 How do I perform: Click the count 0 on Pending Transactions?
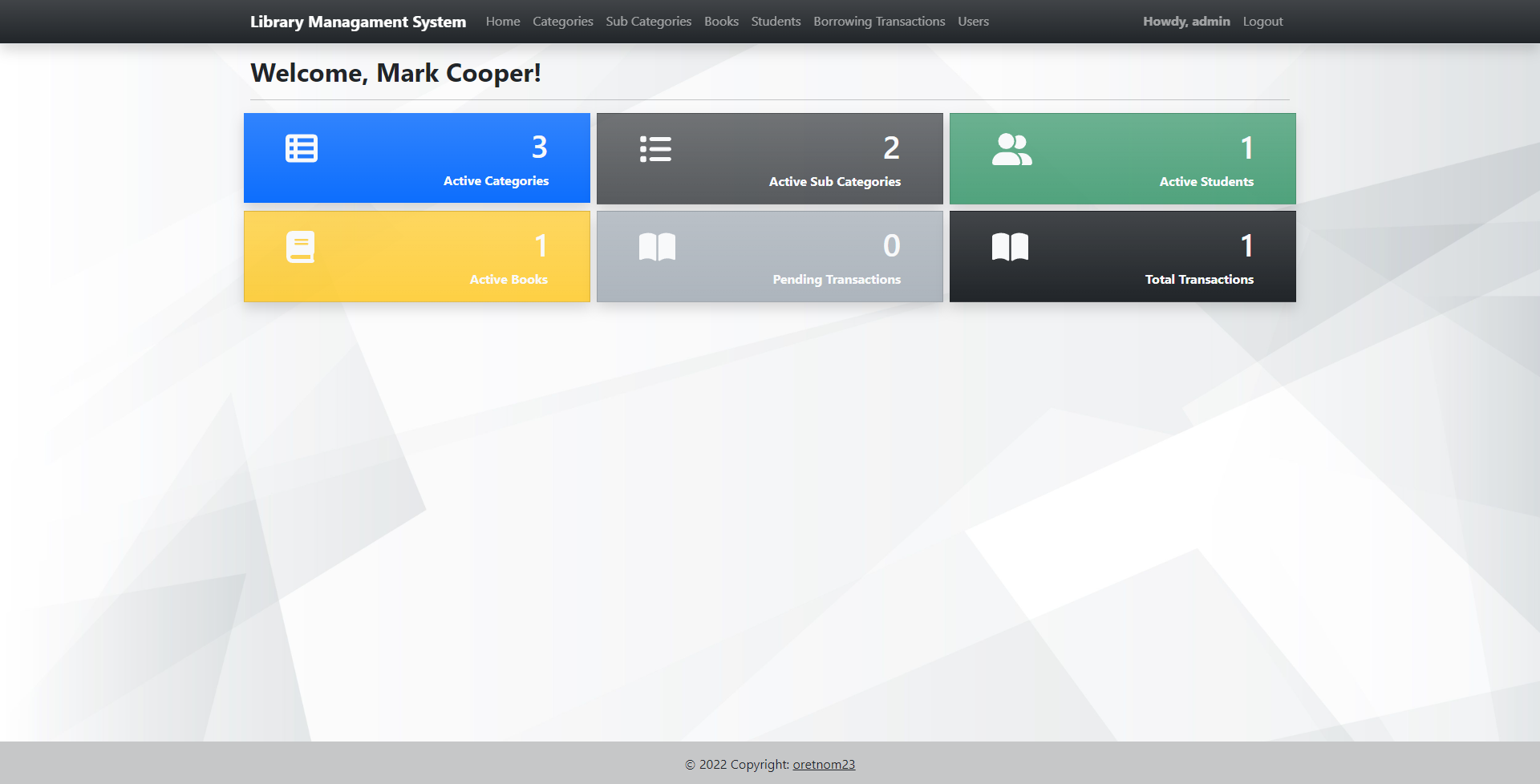891,246
